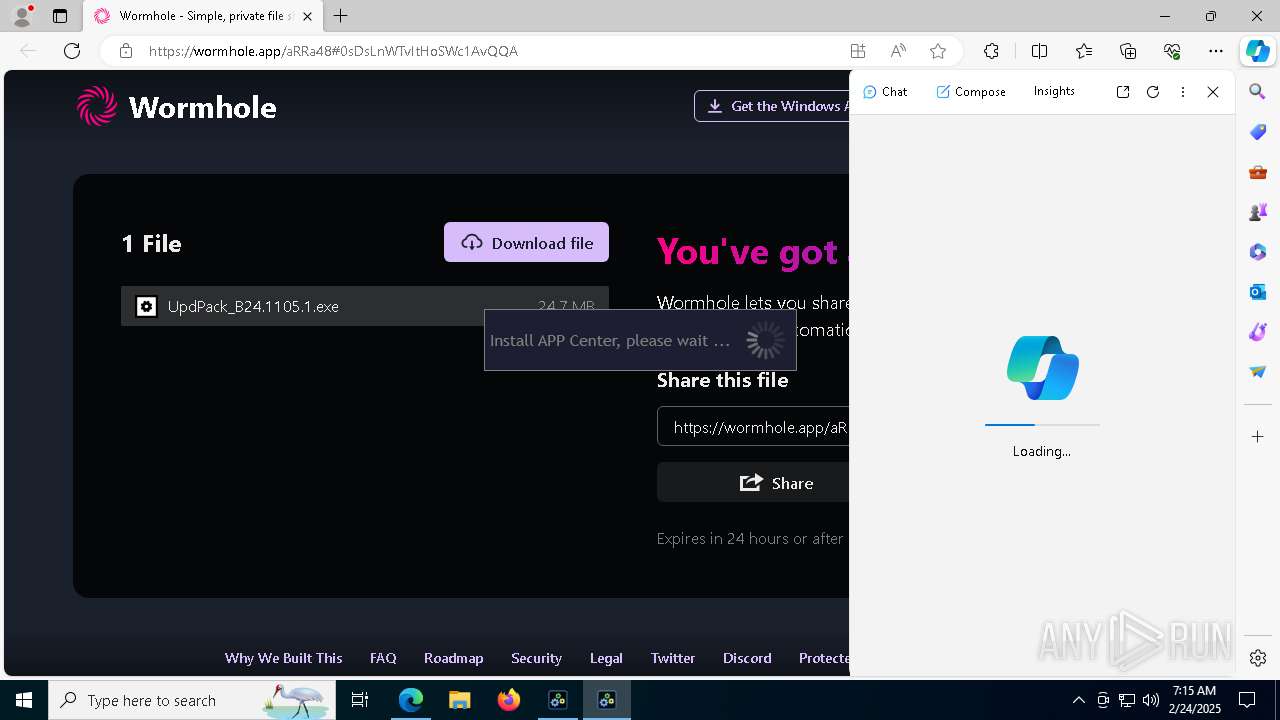Open sidebar settings gear icon
Screen dimensions: 1280x720
click(1258, 658)
